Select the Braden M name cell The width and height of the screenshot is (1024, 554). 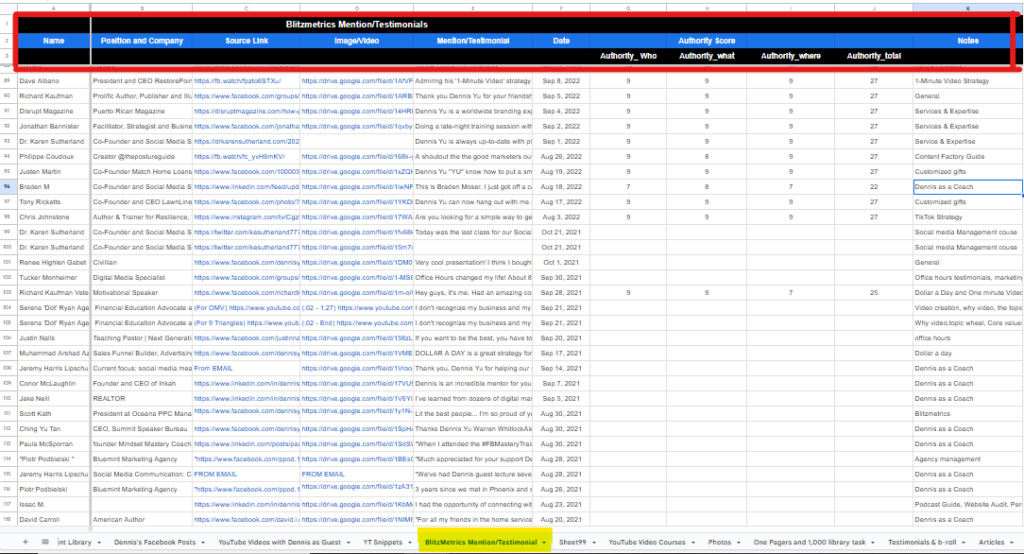54,187
